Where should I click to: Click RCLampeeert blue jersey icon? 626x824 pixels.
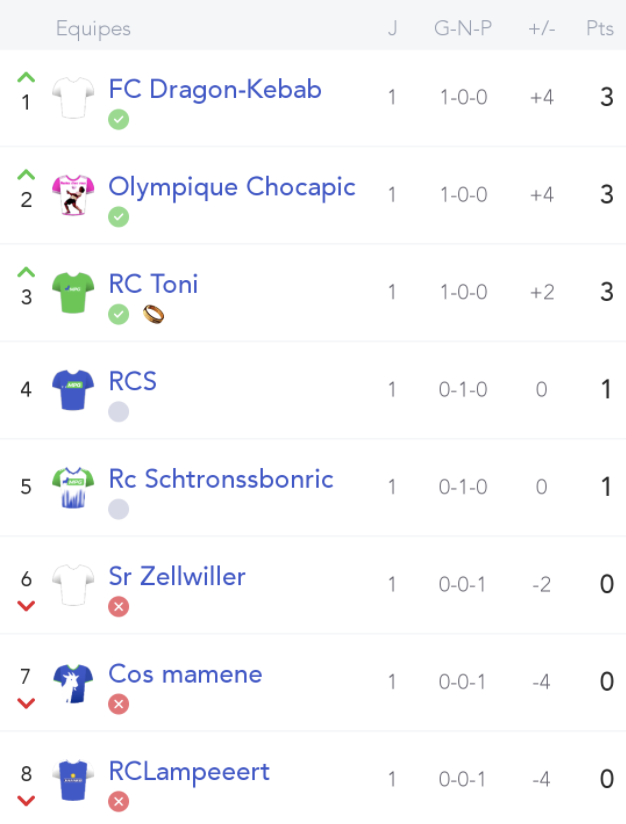(73, 780)
